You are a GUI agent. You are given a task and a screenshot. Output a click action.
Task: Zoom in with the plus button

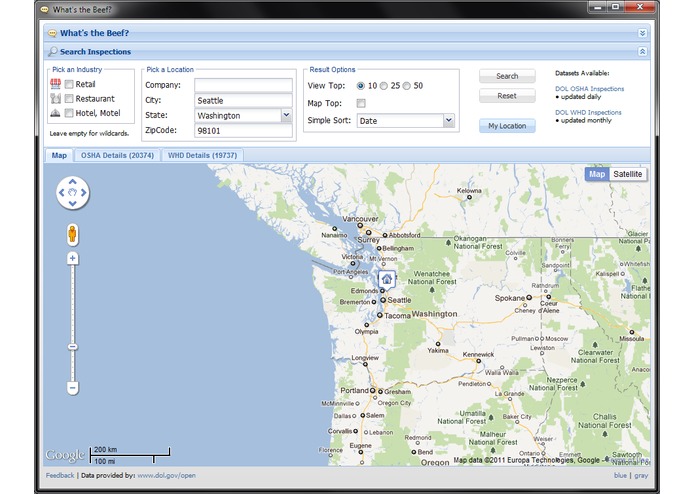point(73,258)
